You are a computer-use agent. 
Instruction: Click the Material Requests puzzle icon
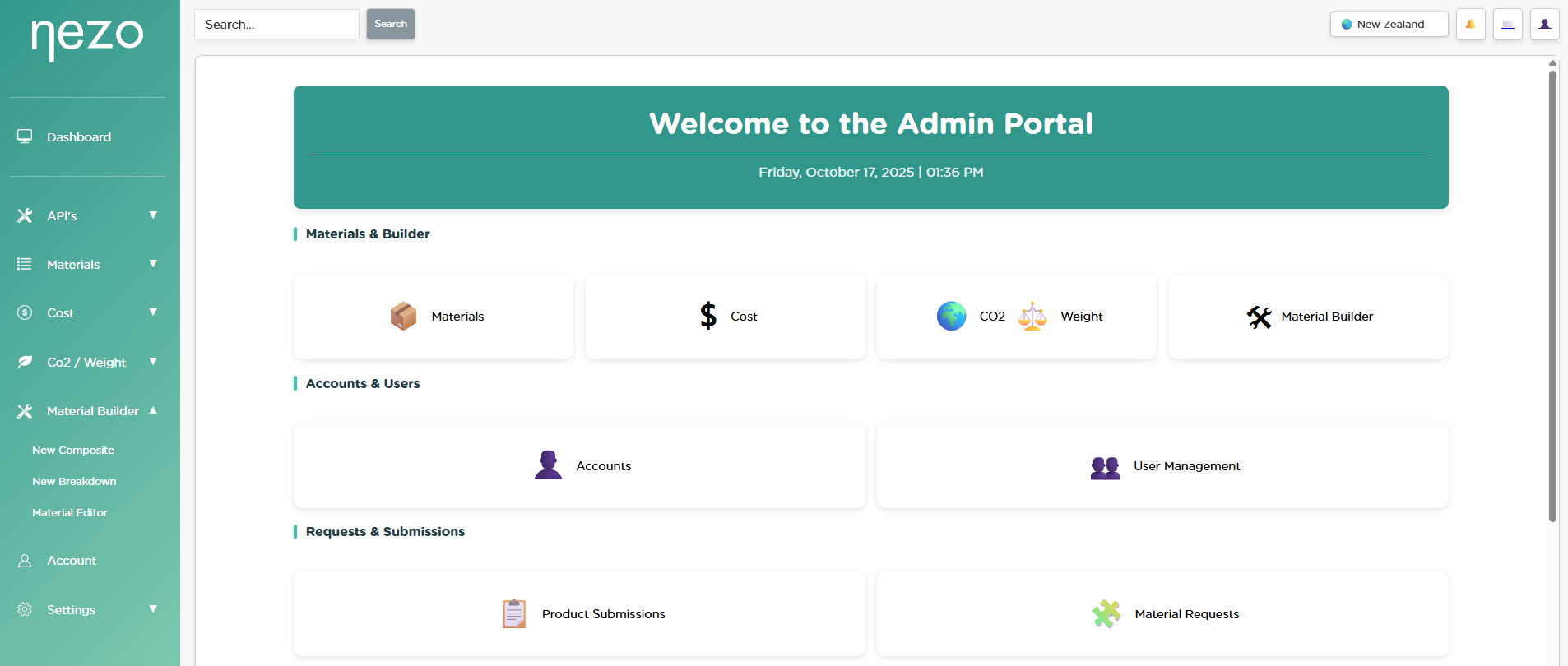[1106, 614]
